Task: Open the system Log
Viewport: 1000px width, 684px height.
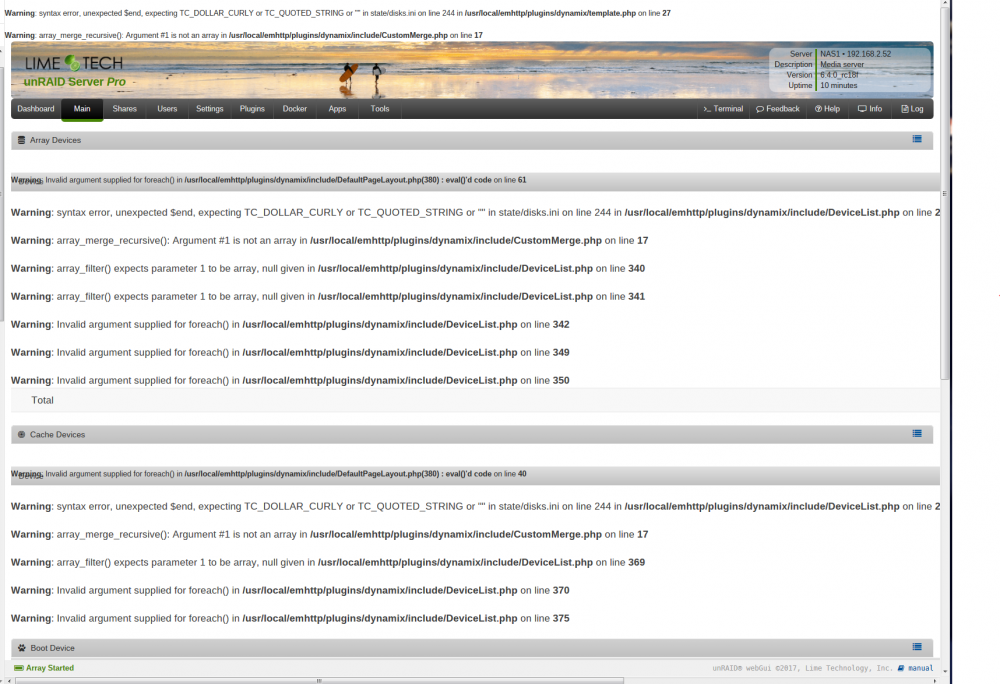Action: (912, 109)
